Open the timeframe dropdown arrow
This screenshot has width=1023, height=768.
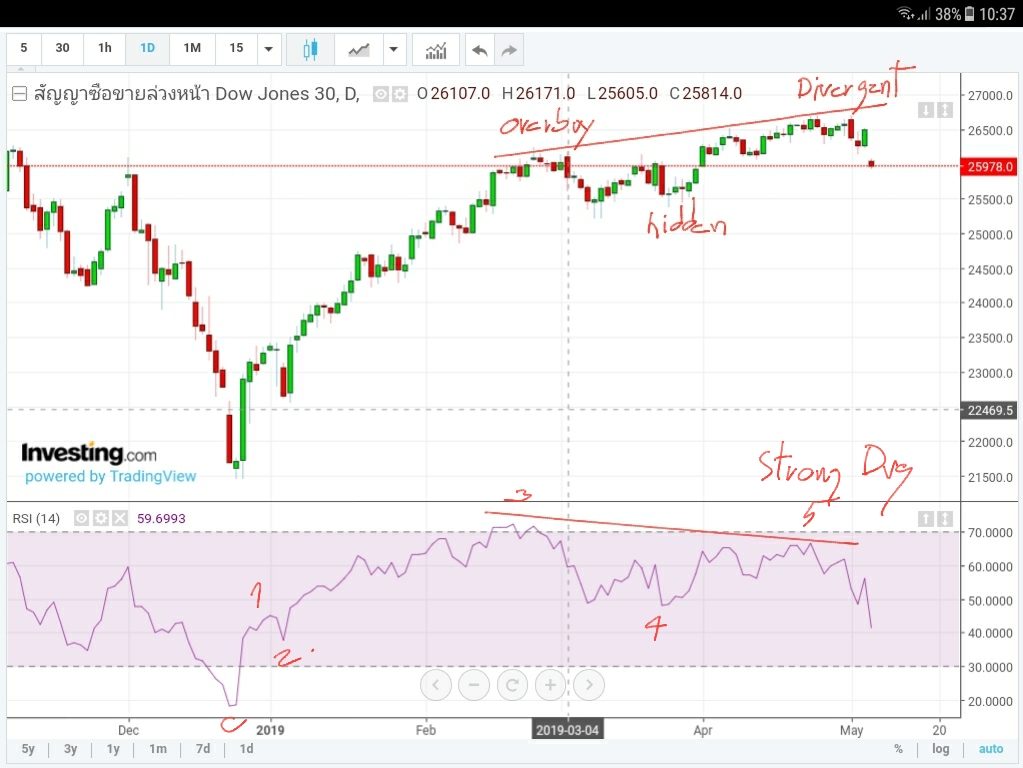268,49
